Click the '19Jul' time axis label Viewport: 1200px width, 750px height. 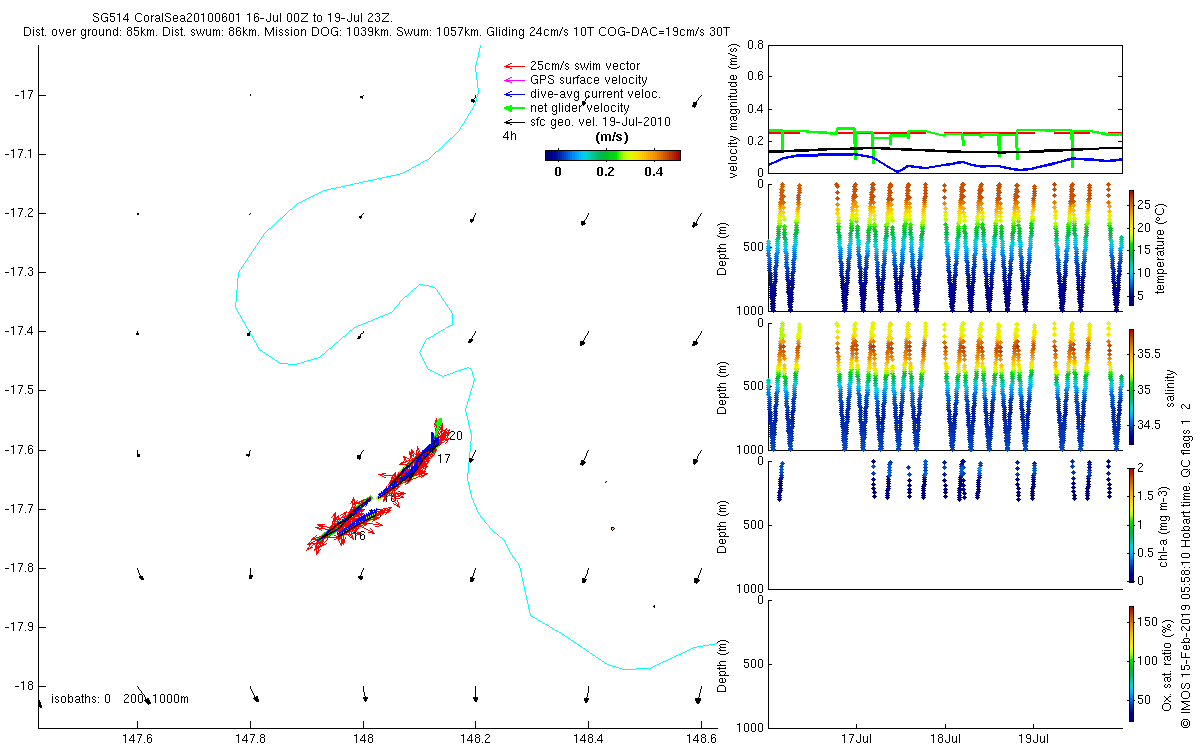coord(1032,741)
